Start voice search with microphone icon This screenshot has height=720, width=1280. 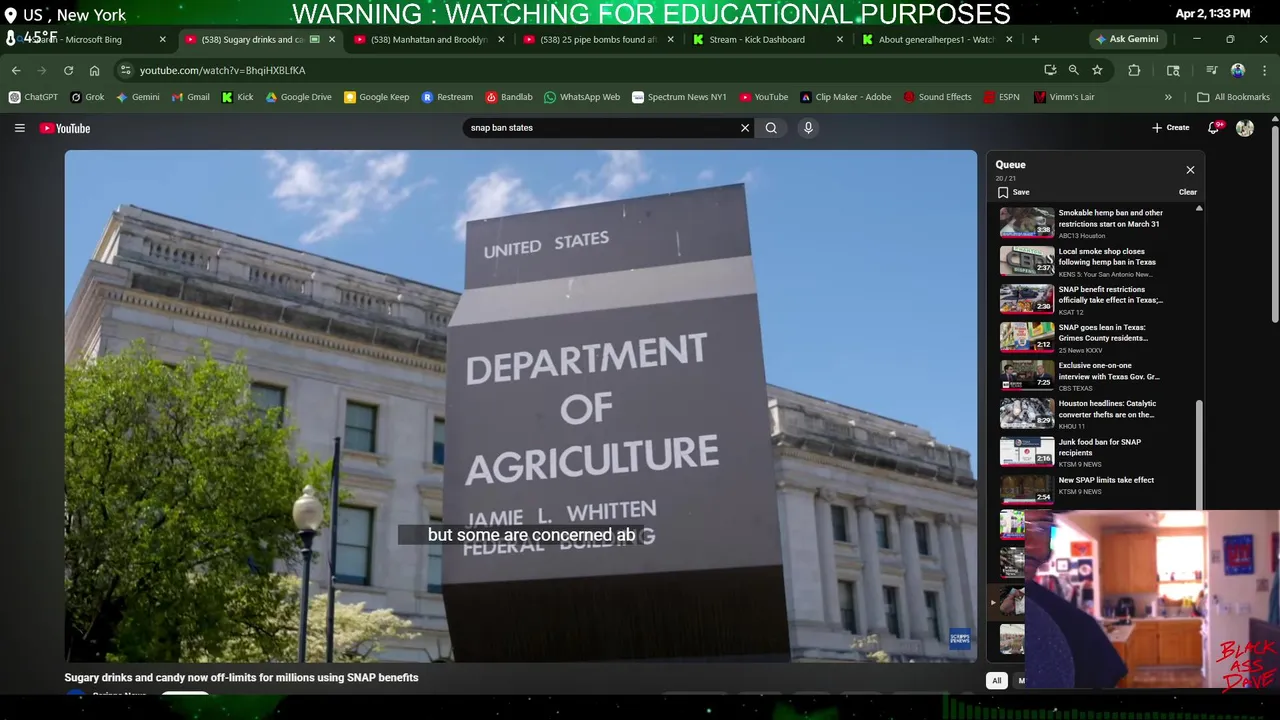pyautogui.click(x=808, y=128)
